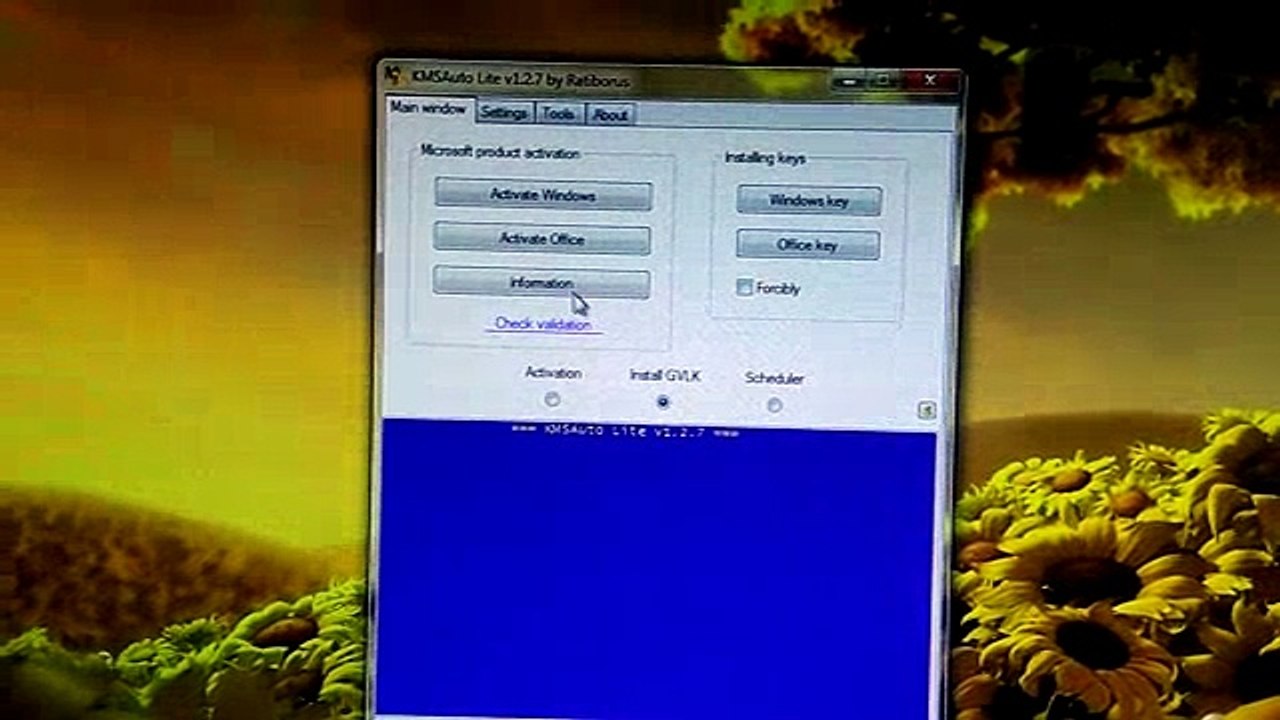Image resolution: width=1280 pixels, height=720 pixels.
Task: Select the Install GVLK radio button
Action: [x=663, y=402]
